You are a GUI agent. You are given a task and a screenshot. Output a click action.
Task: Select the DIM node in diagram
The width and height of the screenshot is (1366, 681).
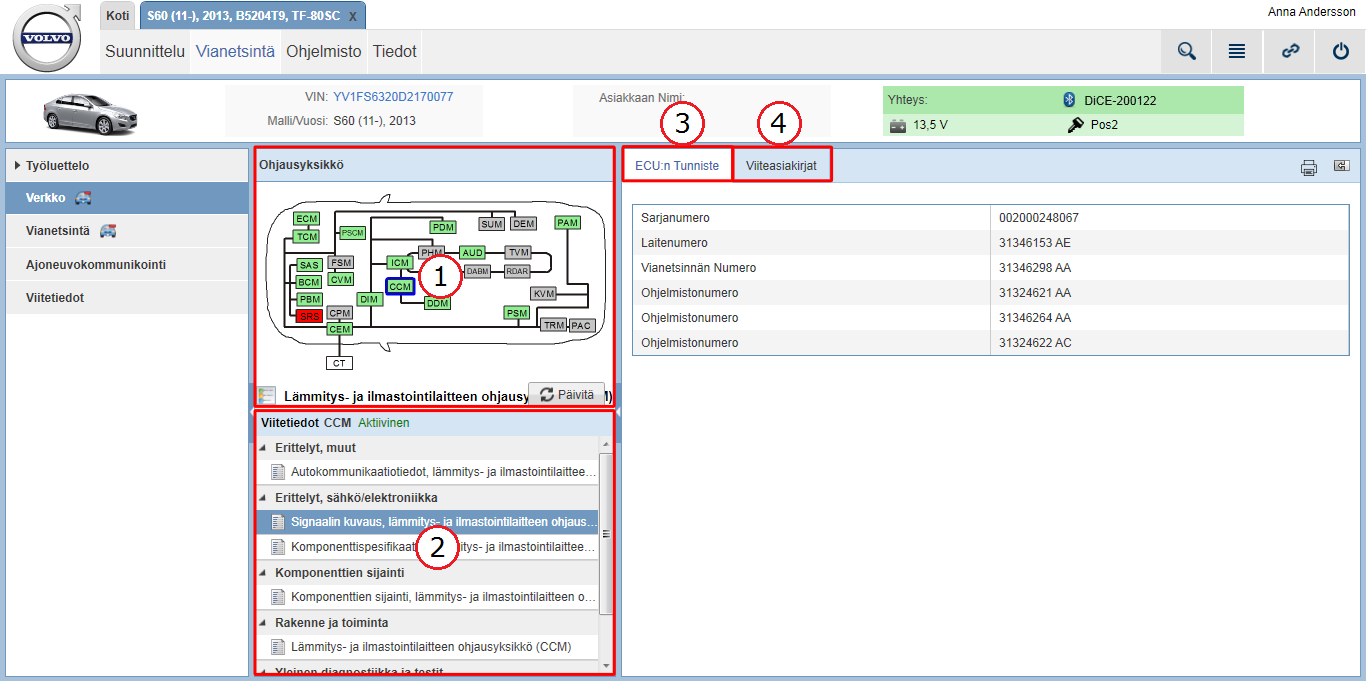click(x=370, y=299)
